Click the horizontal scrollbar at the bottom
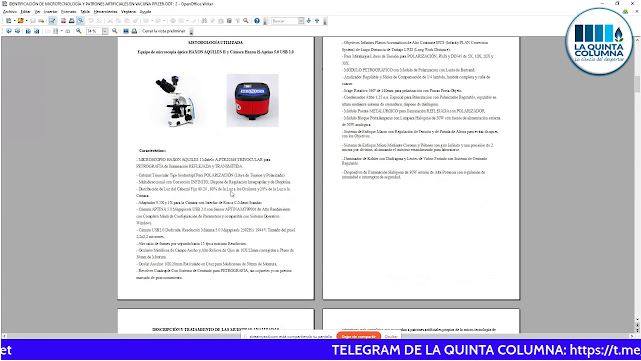Screen dimensions: 641x361 click(318, 336)
